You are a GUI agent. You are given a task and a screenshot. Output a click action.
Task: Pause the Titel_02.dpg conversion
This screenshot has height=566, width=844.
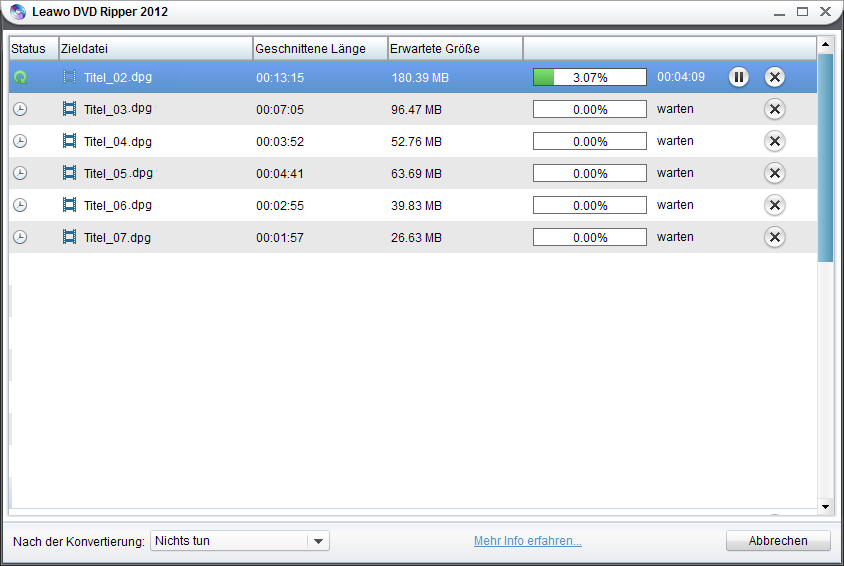point(738,77)
